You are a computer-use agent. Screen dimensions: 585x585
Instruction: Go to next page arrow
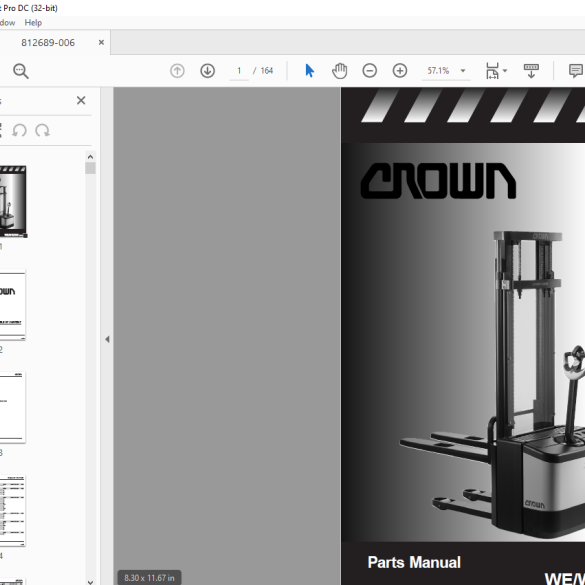(207, 71)
